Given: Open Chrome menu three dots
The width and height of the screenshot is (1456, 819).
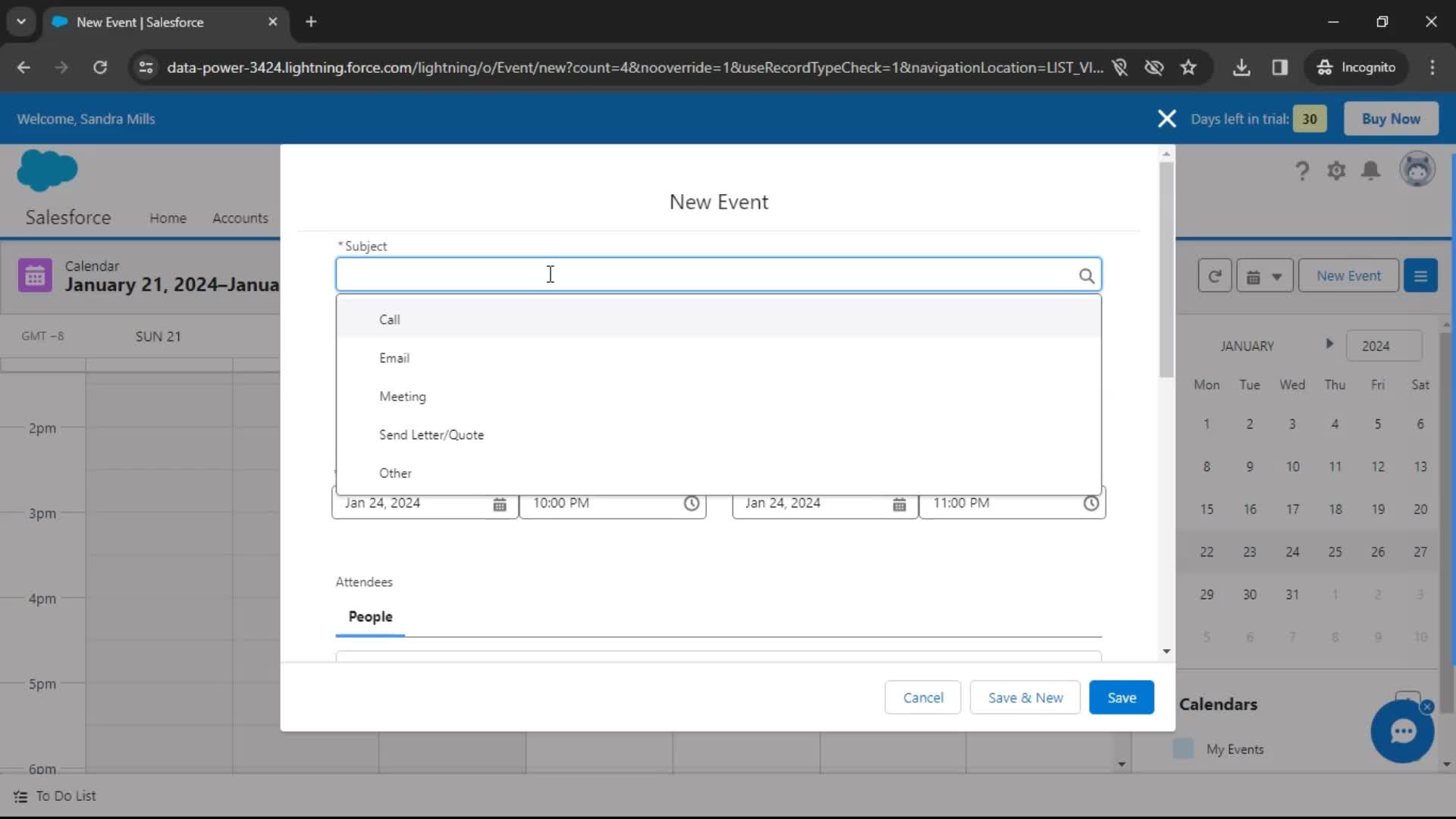Looking at the screenshot, I should (x=1432, y=67).
